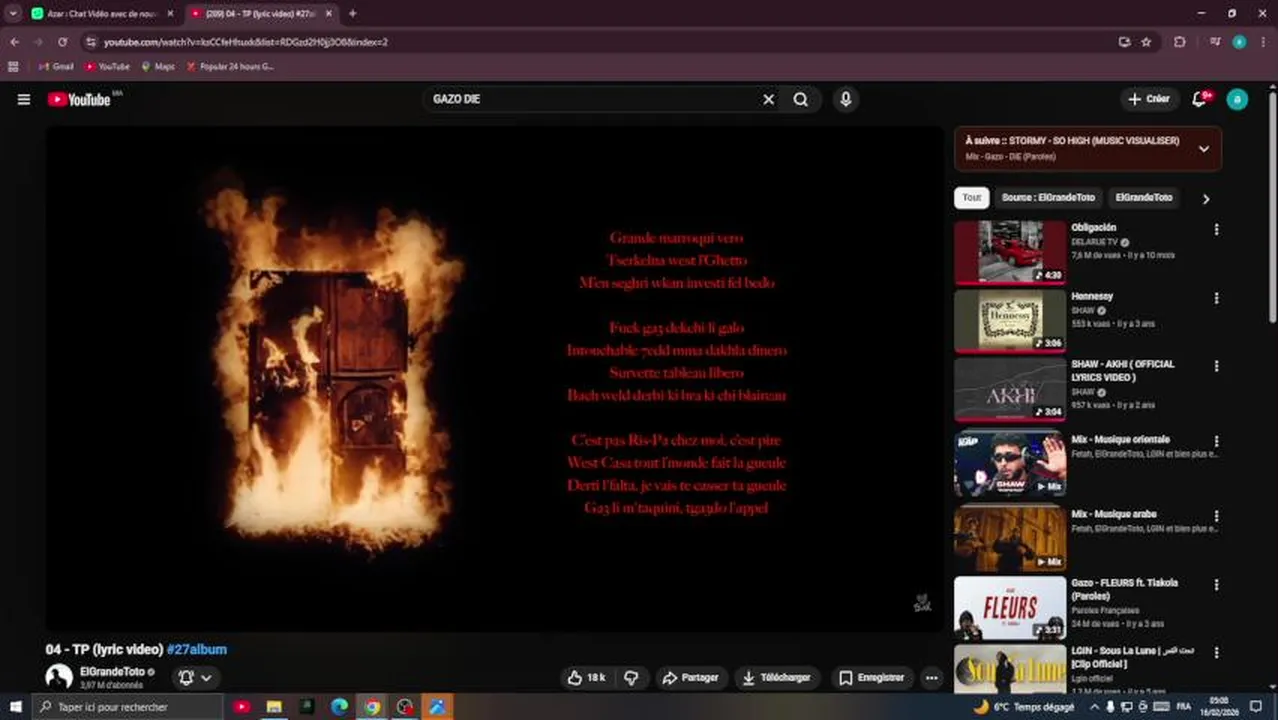1278x720 pixels.
Task: Open the Maps bookmark
Action: (x=158, y=66)
